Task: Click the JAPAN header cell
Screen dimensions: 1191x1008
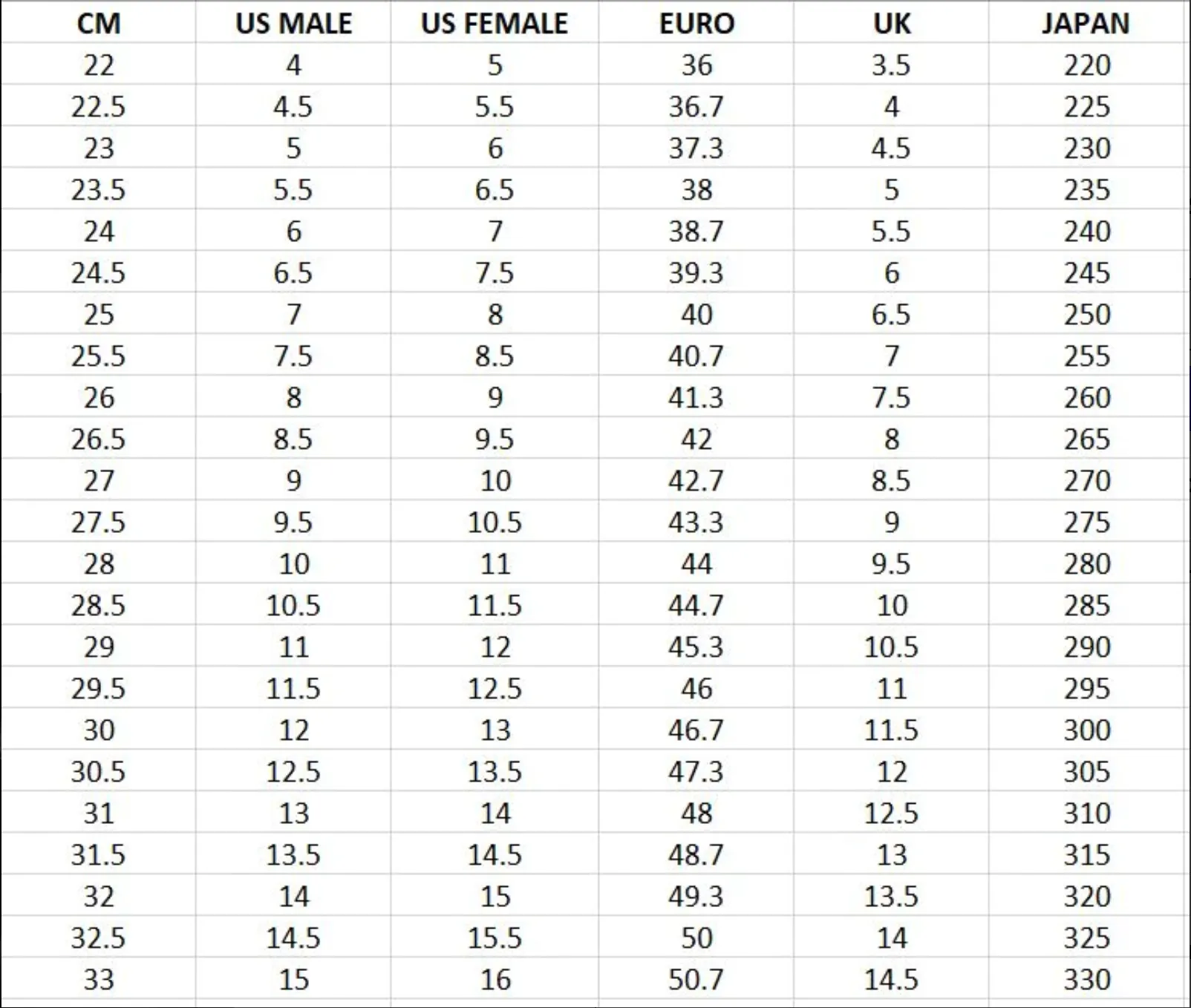Action: (1086, 22)
